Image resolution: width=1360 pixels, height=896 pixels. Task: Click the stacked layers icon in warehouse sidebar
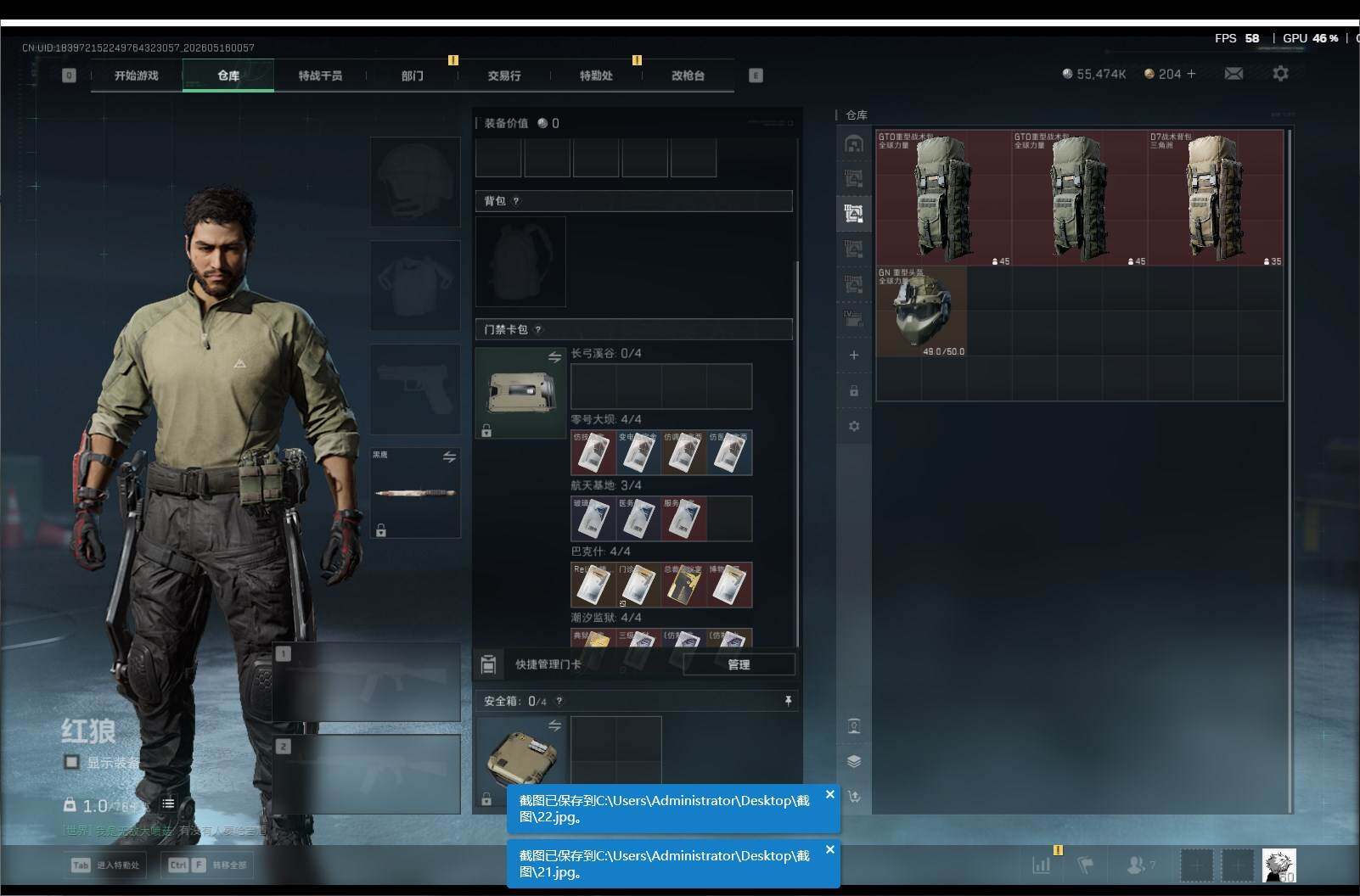(x=854, y=761)
